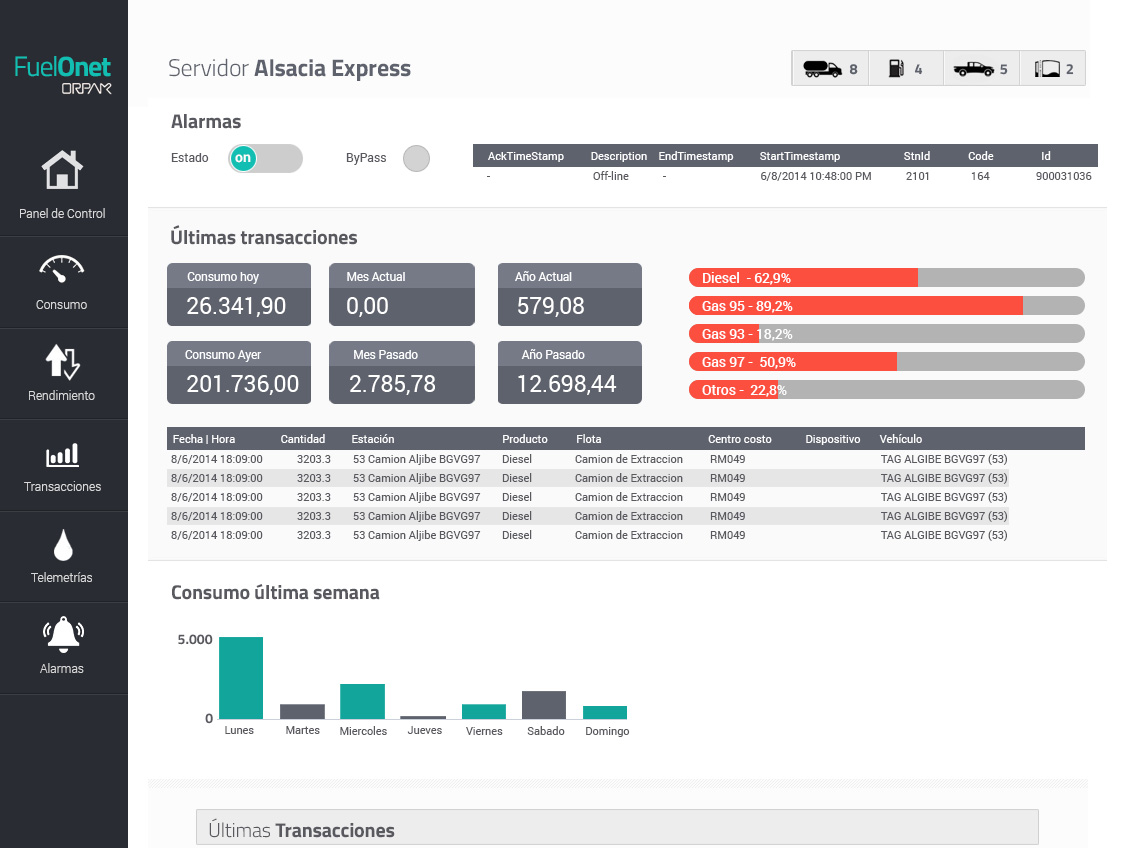Click the Panel de Control house icon
The image size is (1130, 848).
pos(62,170)
